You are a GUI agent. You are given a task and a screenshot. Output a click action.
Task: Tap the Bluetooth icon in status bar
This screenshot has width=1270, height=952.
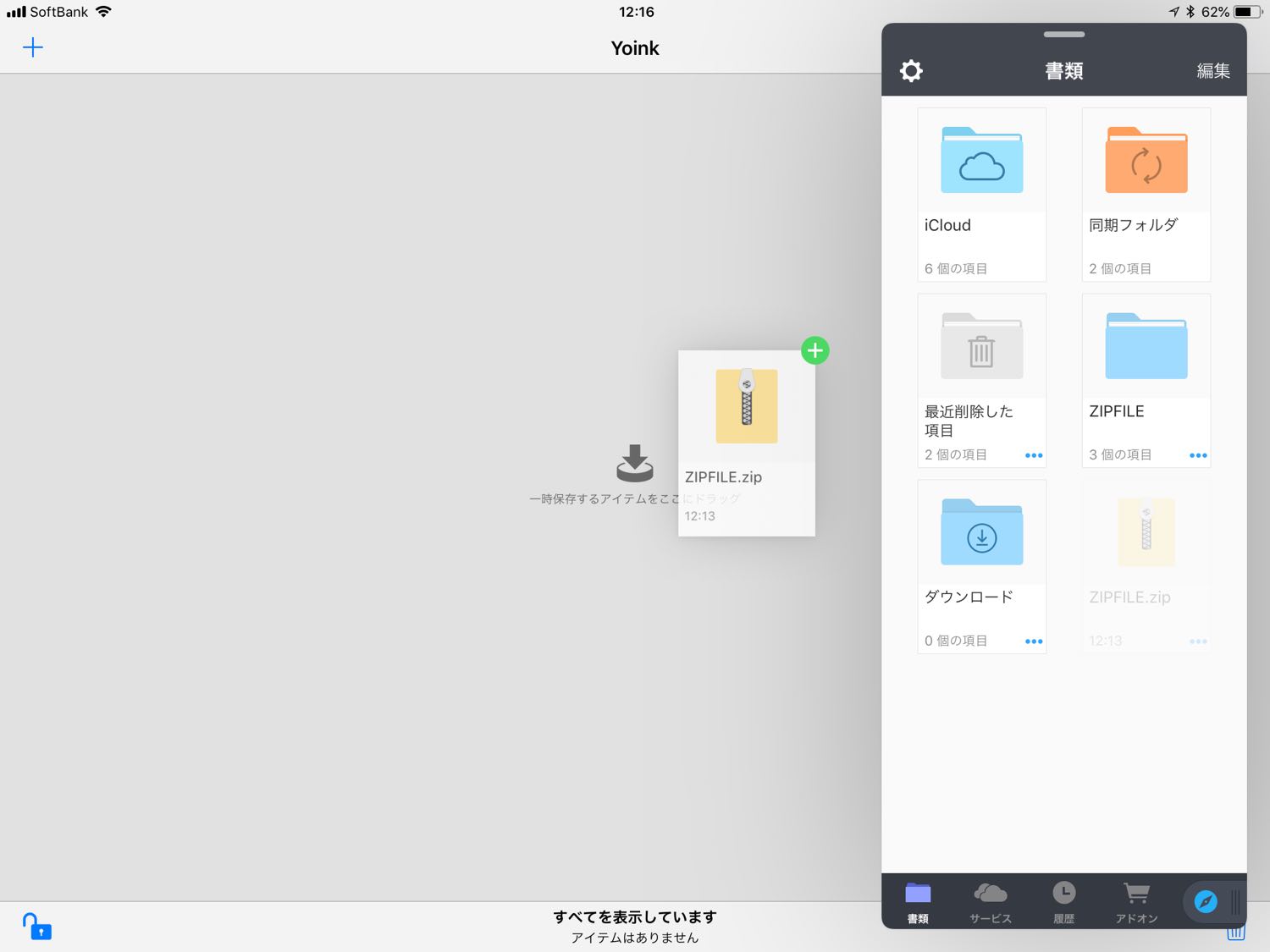(x=1190, y=12)
